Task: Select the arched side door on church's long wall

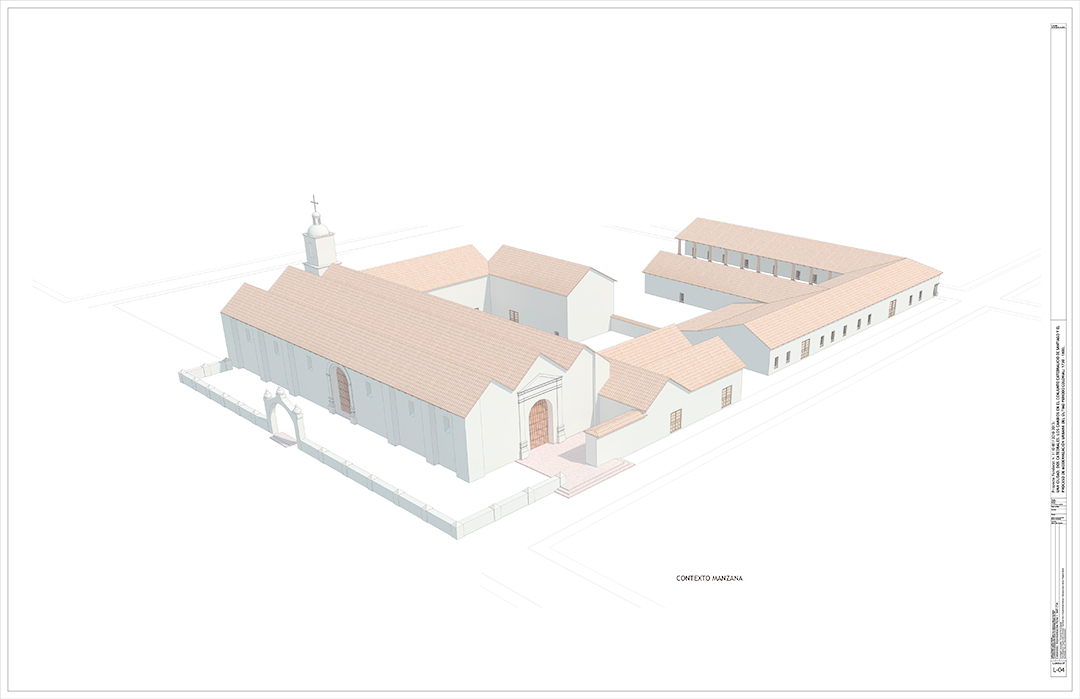Action: pos(343,391)
